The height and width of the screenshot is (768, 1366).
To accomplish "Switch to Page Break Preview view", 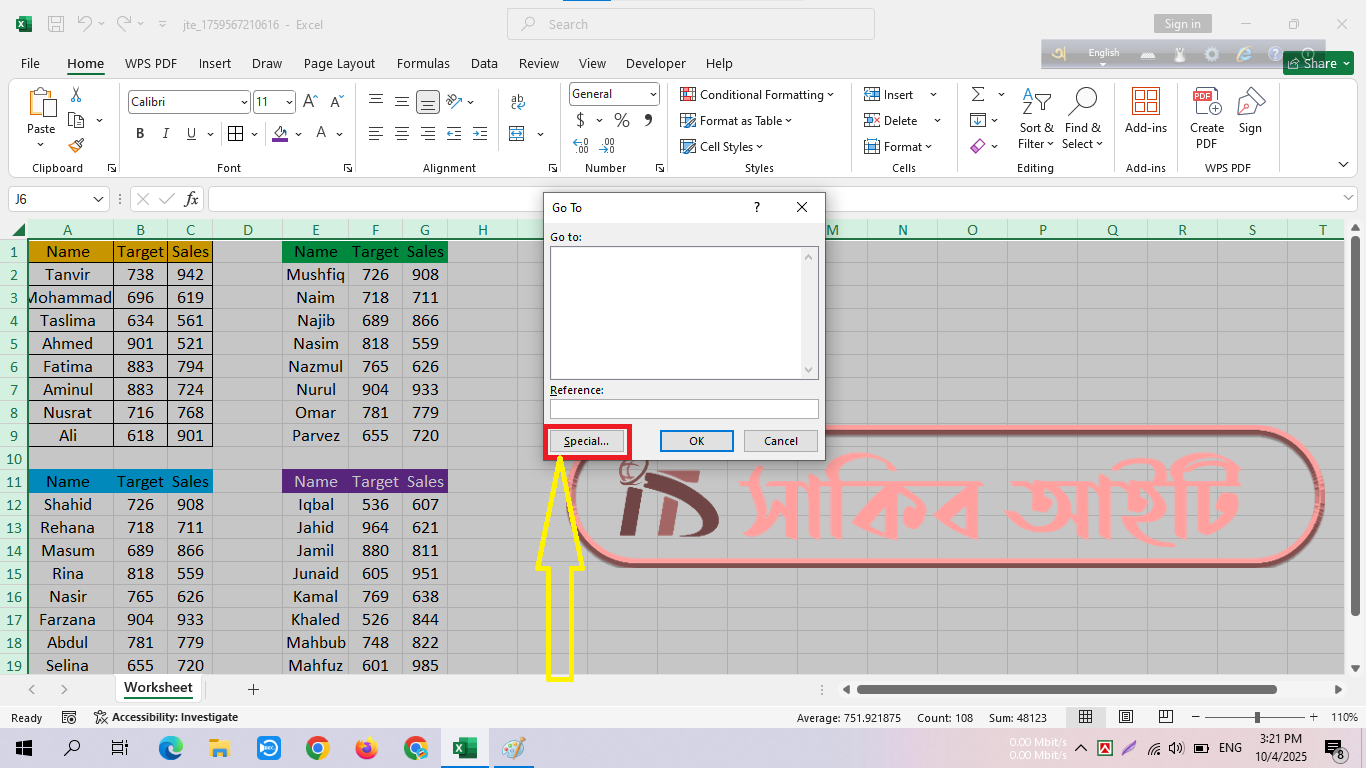I will [x=1165, y=717].
